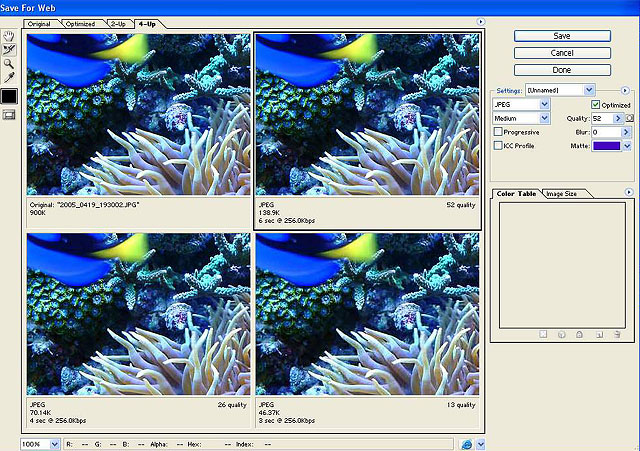Open preview in browser icon
This screenshot has width=640, height=451.
pos(467,443)
